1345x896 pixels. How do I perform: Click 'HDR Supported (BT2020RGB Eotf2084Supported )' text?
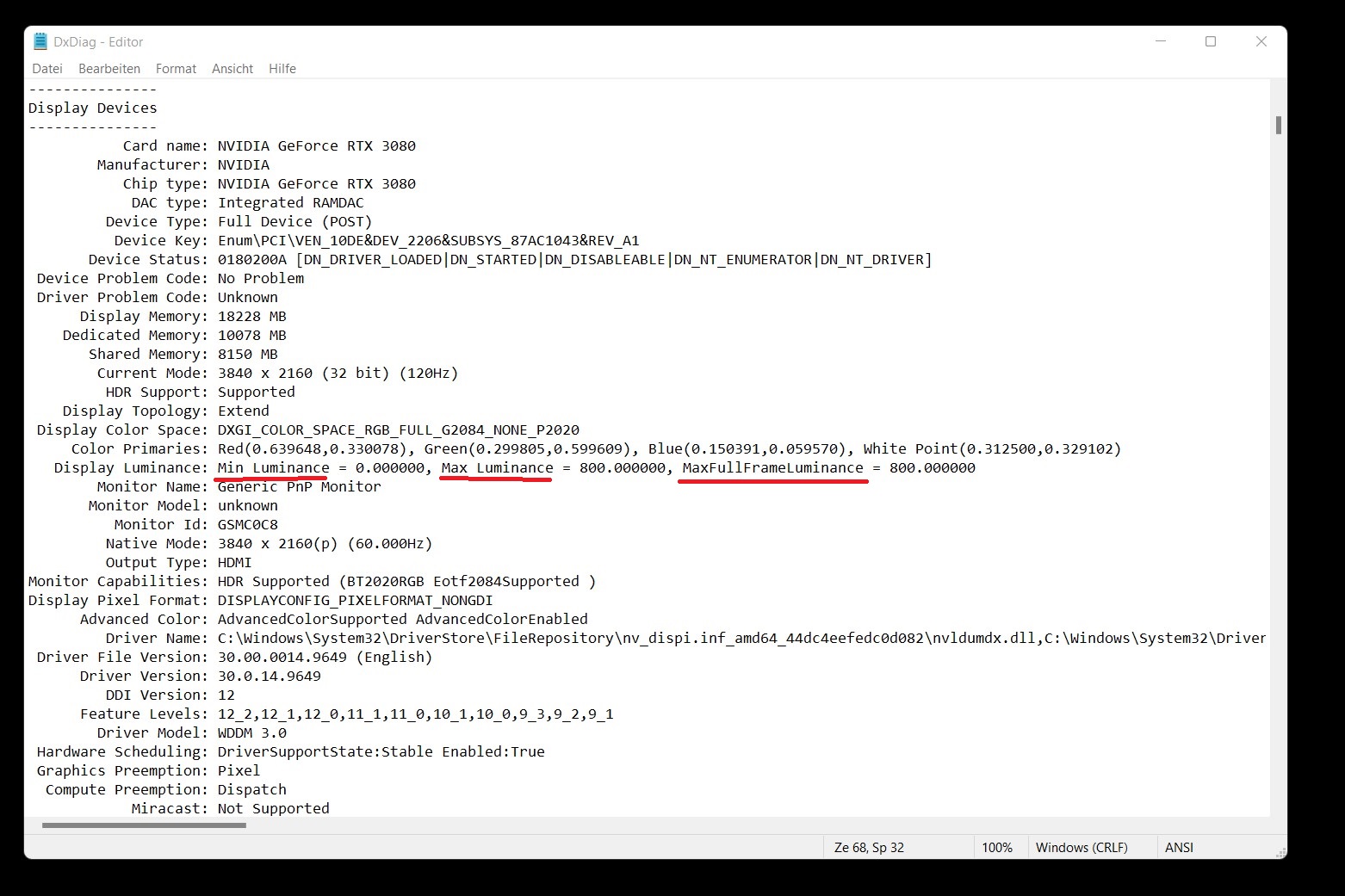[x=407, y=581]
